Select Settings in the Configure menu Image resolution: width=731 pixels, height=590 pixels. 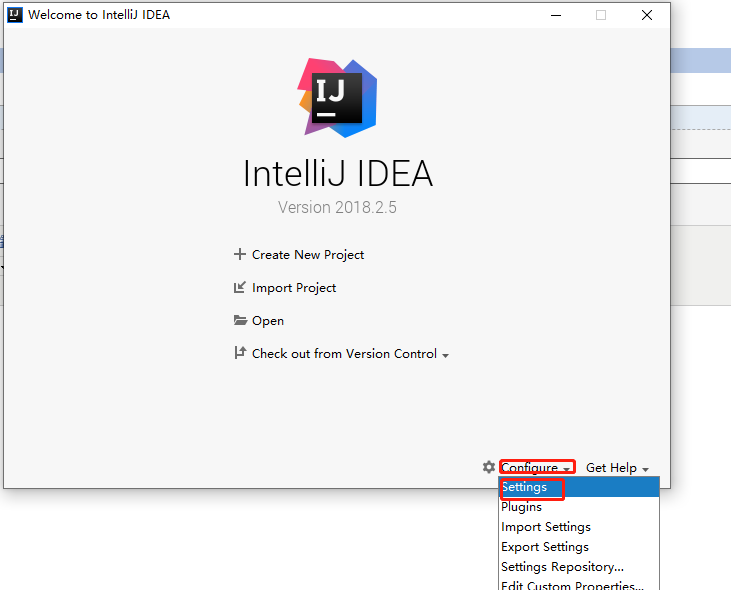tap(579, 487)
